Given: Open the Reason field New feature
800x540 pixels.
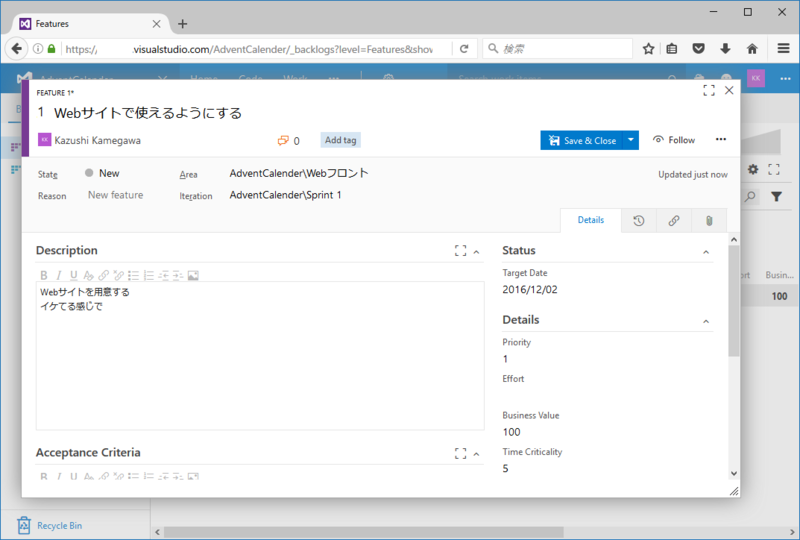Looking at the screenshot, I should click(x=116, y=195).
